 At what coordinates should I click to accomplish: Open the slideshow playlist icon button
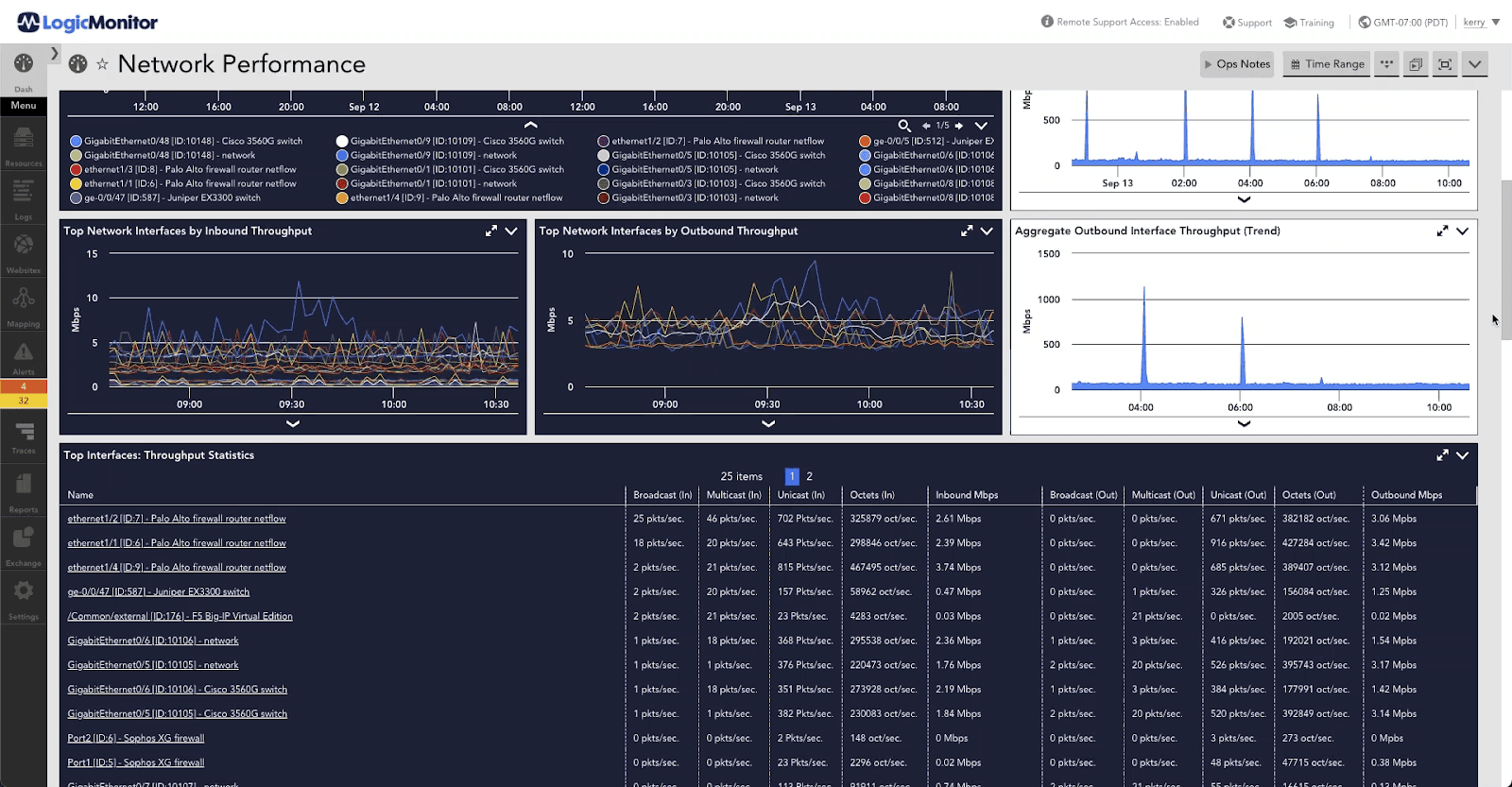[x=1416, y=64]
